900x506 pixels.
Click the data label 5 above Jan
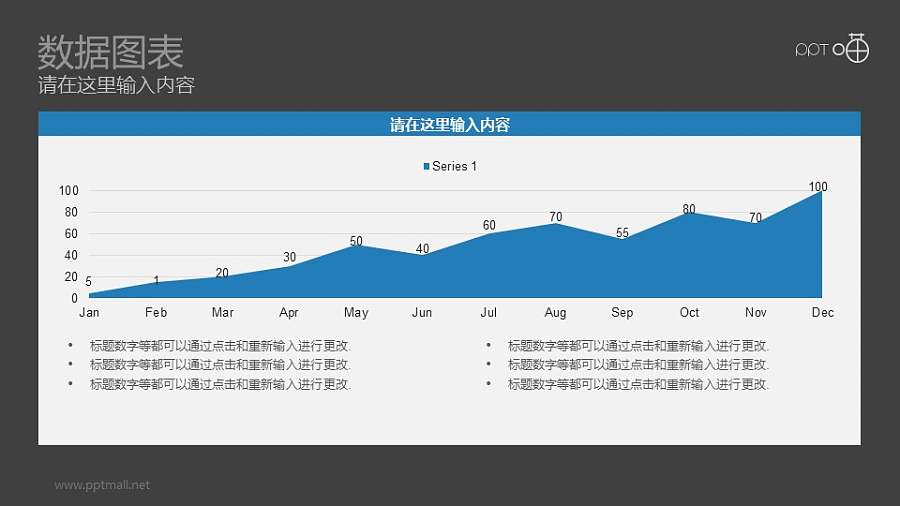(x=88, y=281)
